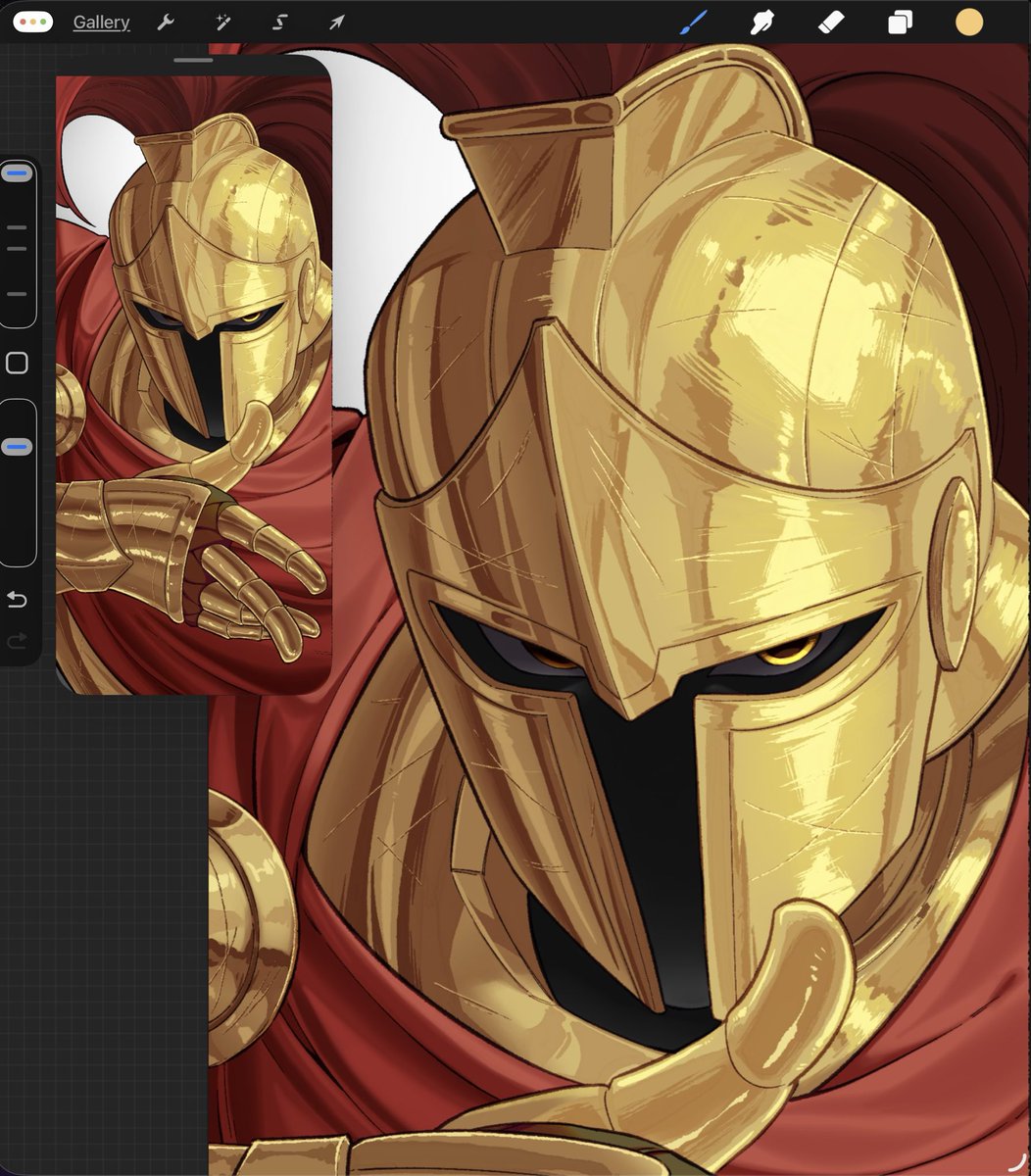
Task: Select the Paint brush tool
Action: coord(694,22)
